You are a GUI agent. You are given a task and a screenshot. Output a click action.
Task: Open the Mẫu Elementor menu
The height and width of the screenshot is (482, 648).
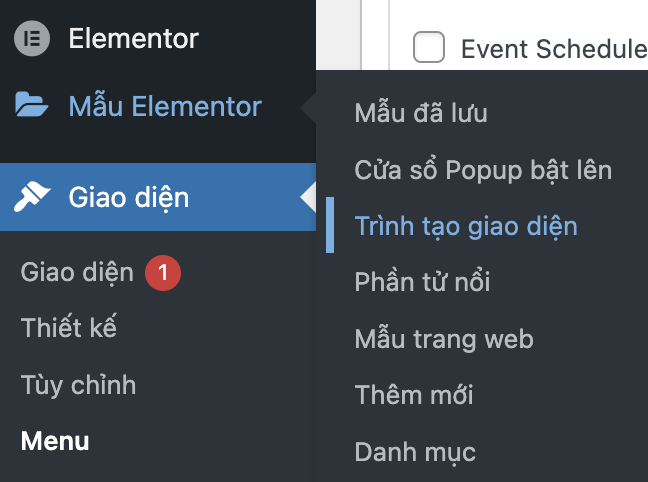tap(165, 105)
